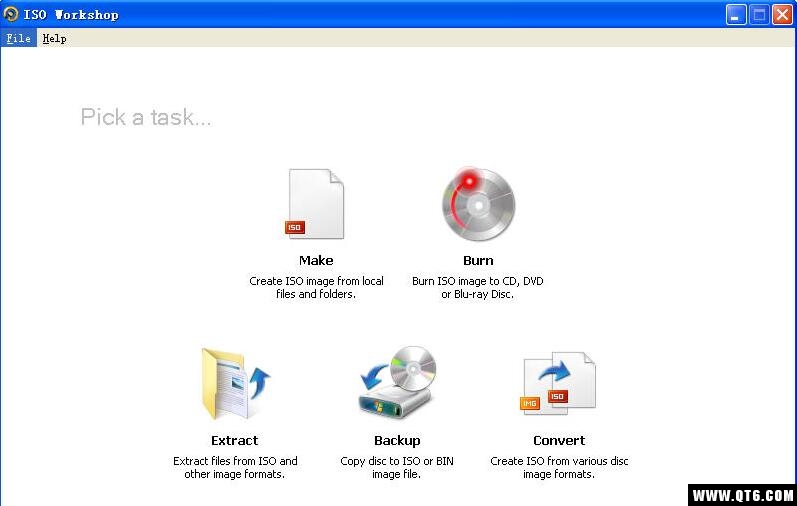This screenshot has height=506, width=797.
Task: Open the Help menu
Action: [54, 38]
